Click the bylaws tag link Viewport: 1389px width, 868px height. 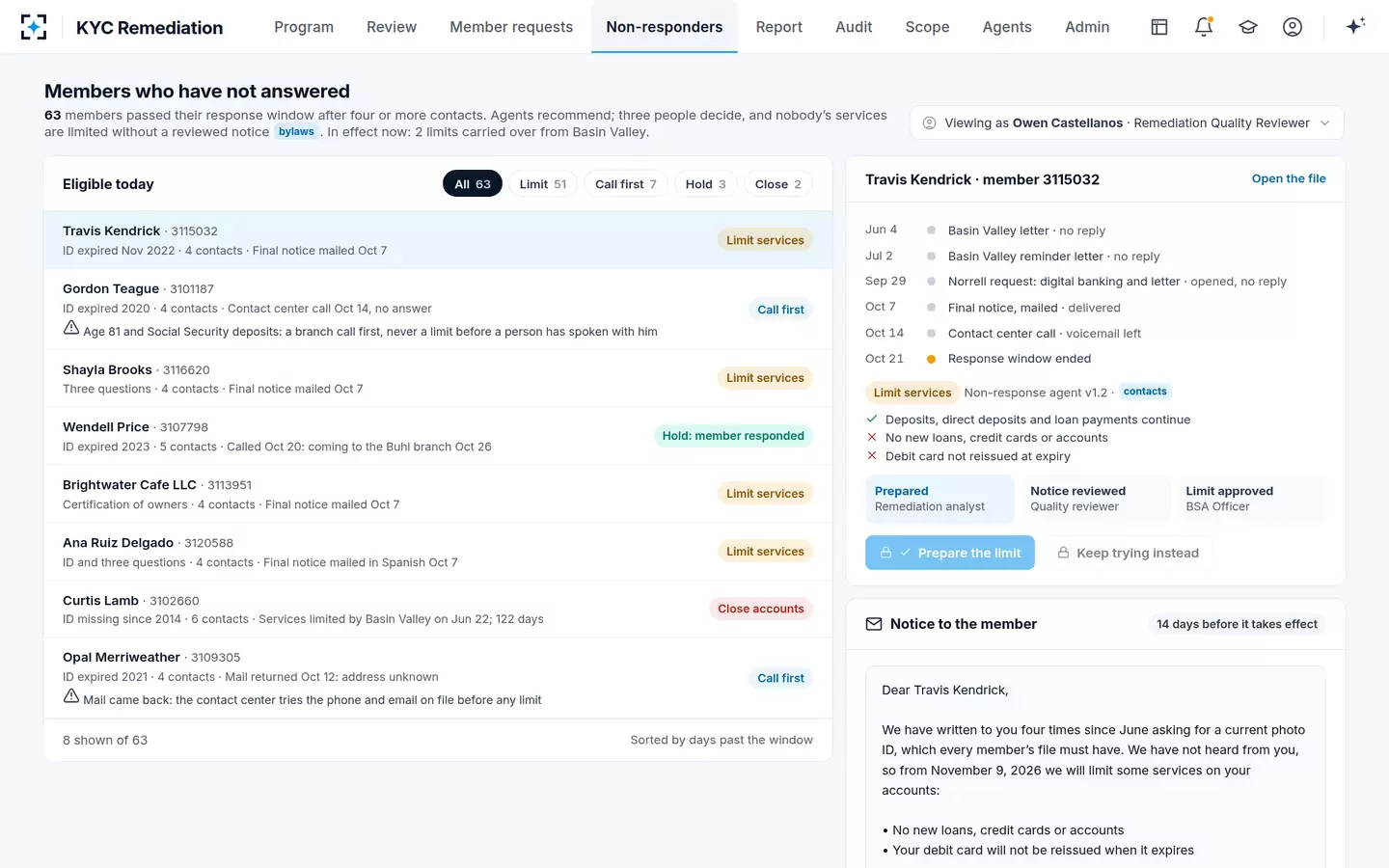click(296, 132)
